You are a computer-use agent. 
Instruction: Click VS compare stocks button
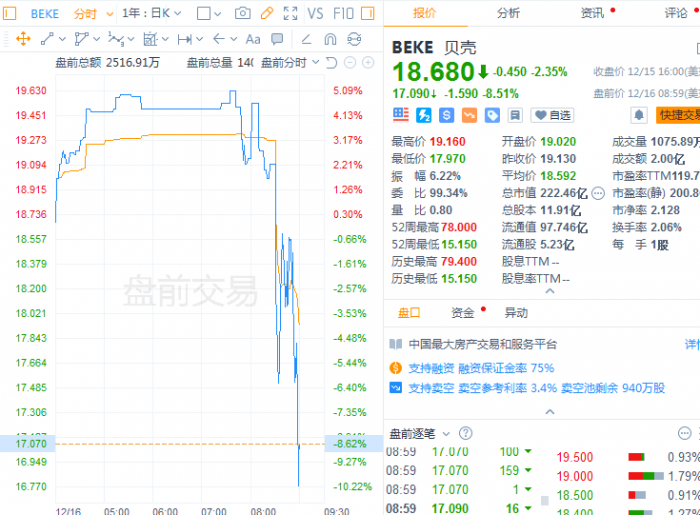[315, 14]
